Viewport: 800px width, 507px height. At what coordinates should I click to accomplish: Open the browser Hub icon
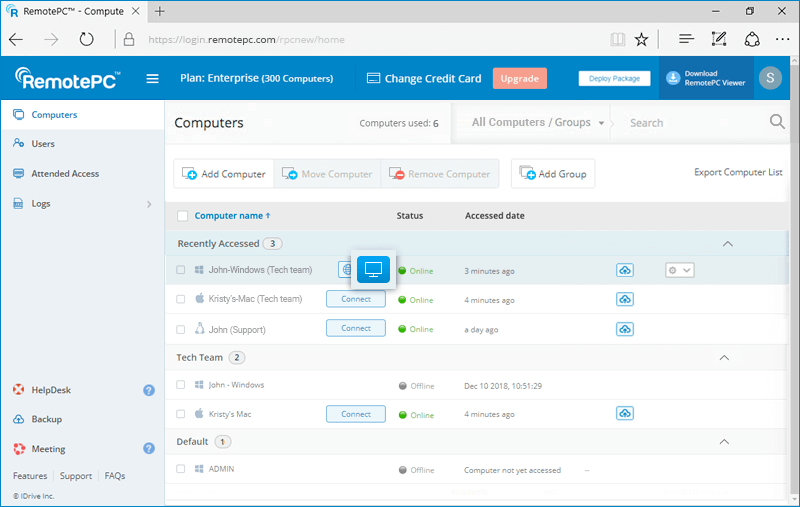686,39
